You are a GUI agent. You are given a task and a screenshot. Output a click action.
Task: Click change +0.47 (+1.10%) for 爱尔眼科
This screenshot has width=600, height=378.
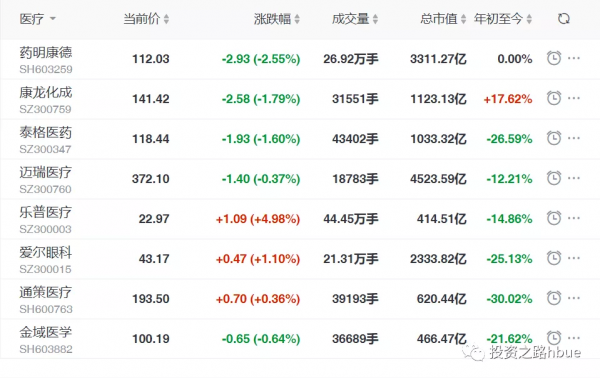click(x=258, y=259)
